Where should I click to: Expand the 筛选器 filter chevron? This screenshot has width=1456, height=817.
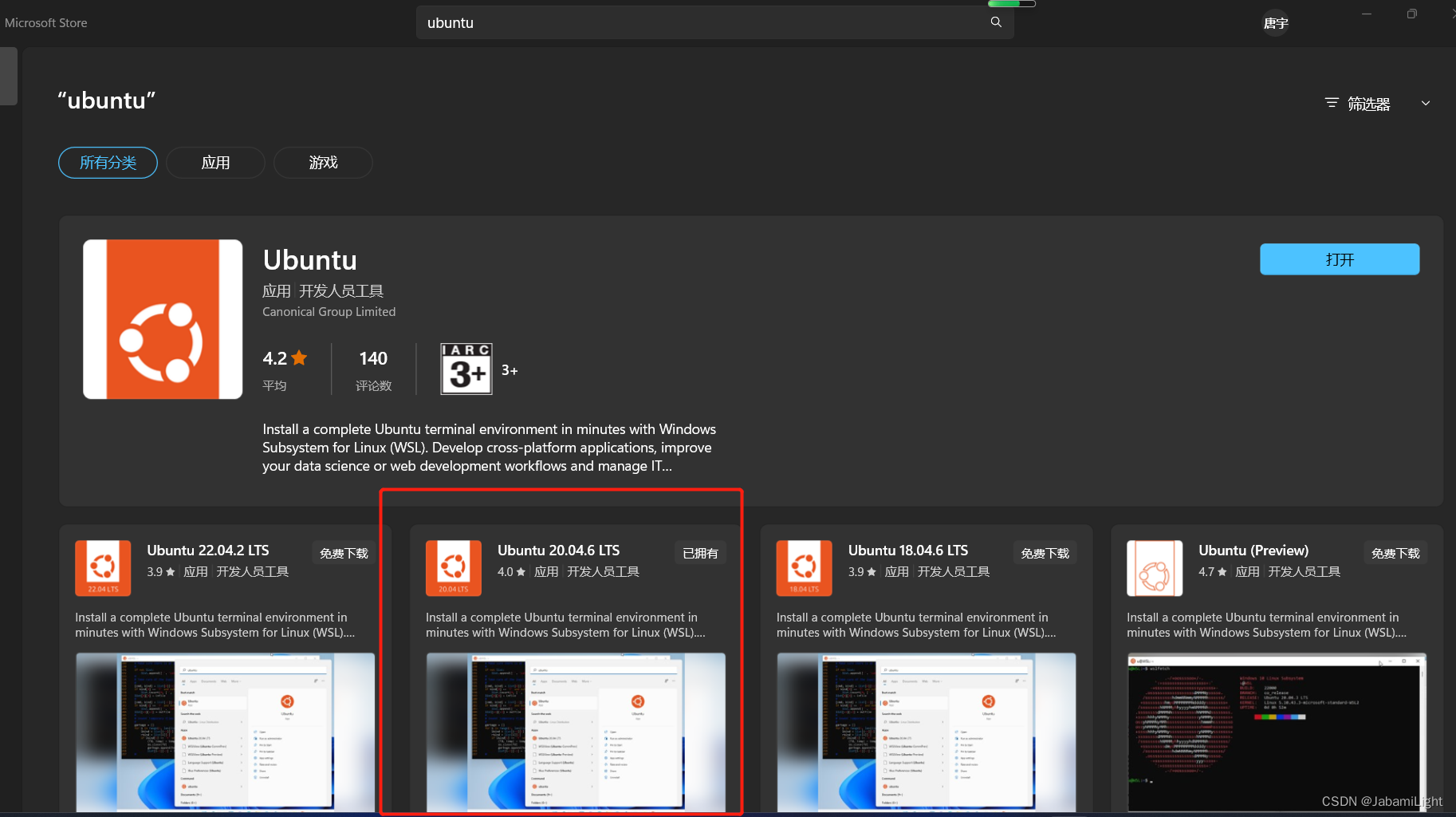click(x=1426, y=103)
